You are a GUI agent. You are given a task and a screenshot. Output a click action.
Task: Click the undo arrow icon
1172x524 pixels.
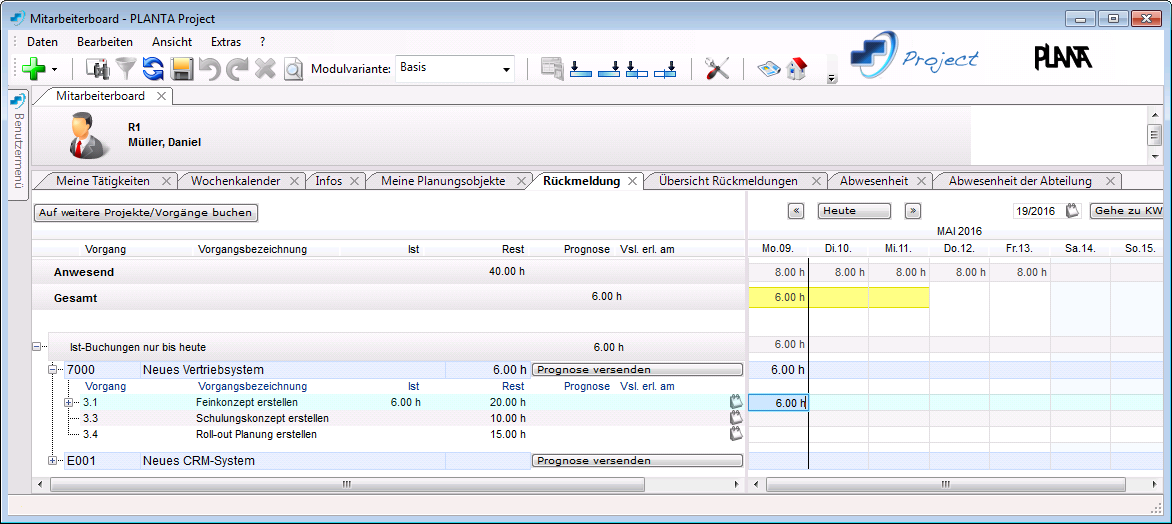(210, 69)
